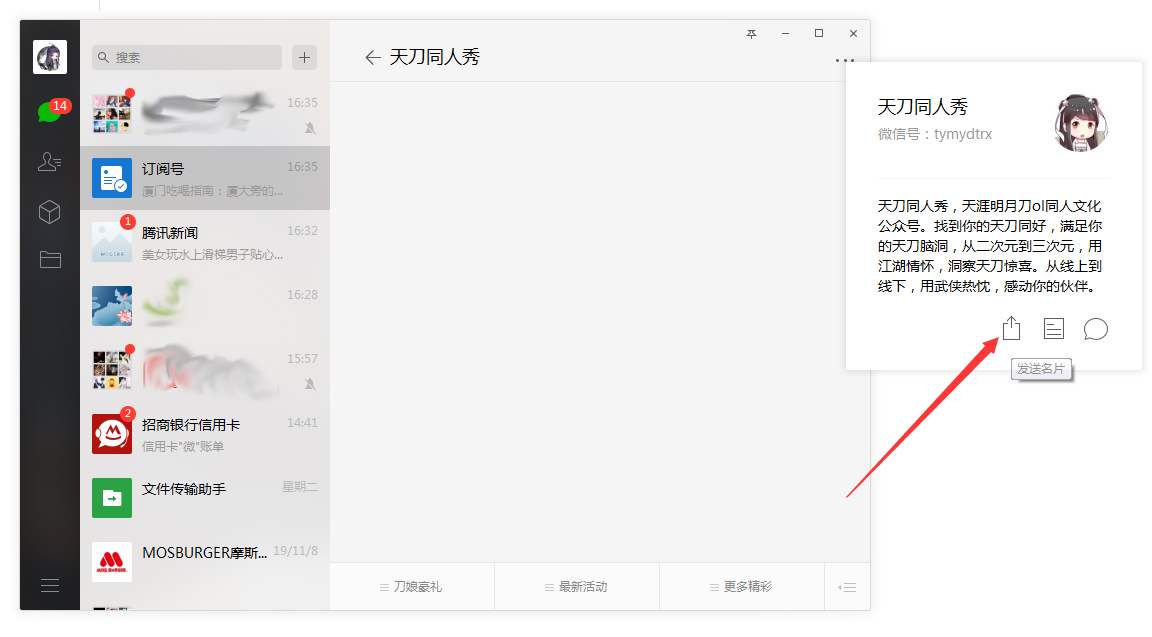Screen dimensions: 1152x637
Task: Open the chat Files folder in sidebar
Action: coord(50,261)
